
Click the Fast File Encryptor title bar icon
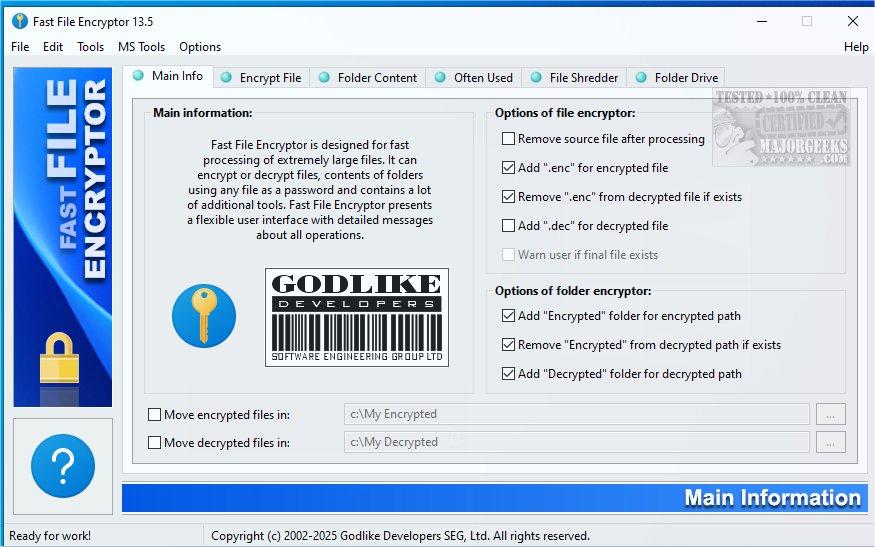coord(19,21)
